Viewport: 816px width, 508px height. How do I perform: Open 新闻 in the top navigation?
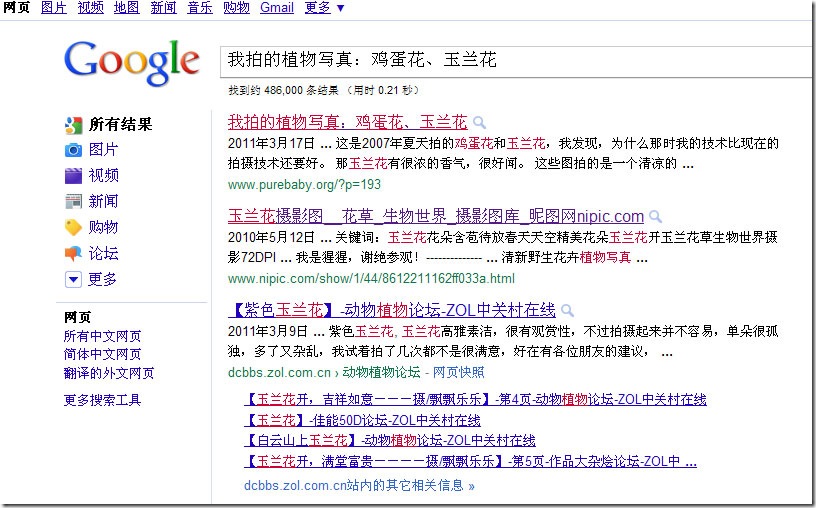pyautogui.click(x=163, y=8)
